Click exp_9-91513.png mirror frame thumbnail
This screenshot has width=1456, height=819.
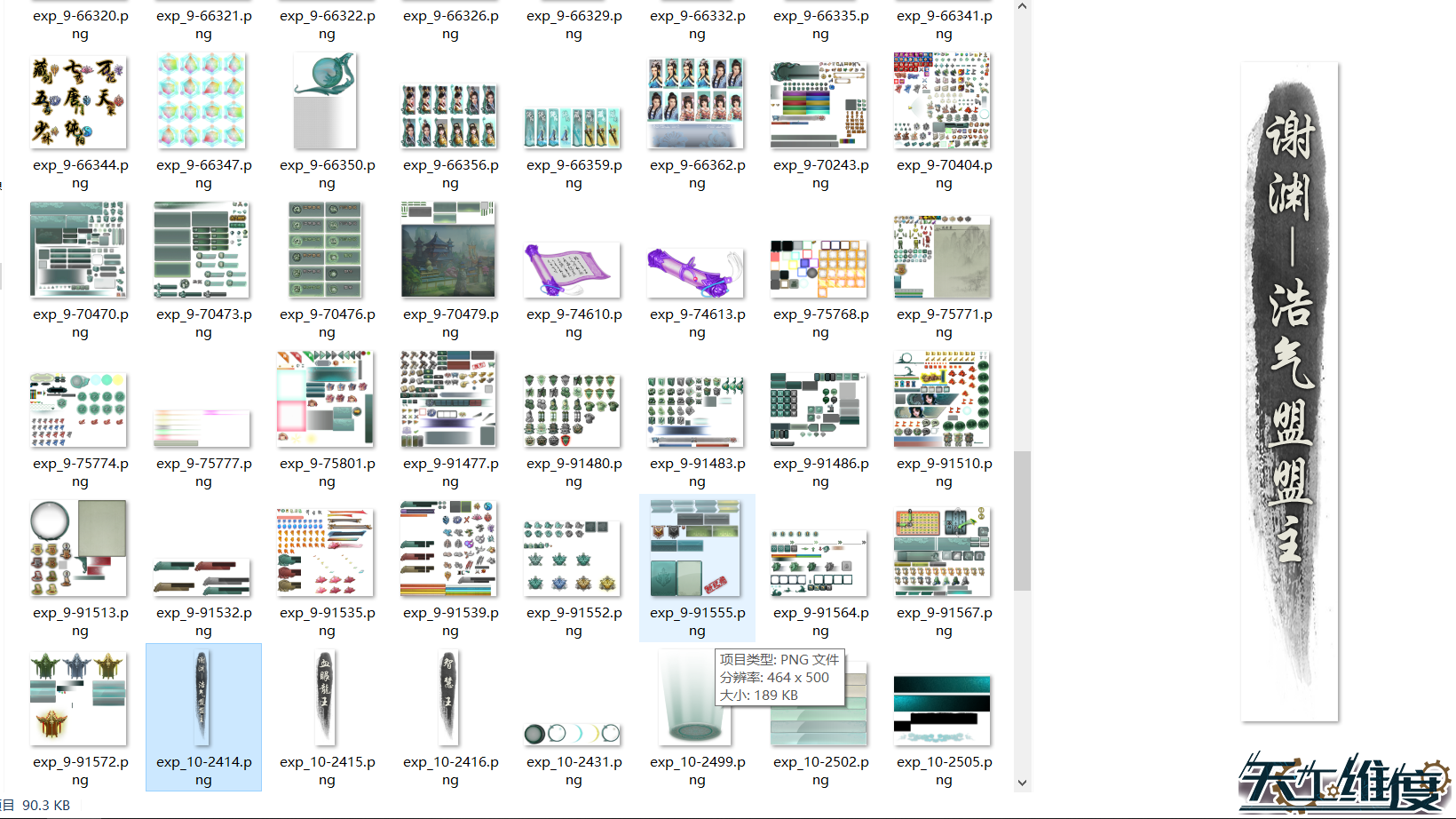click(78, 548)
